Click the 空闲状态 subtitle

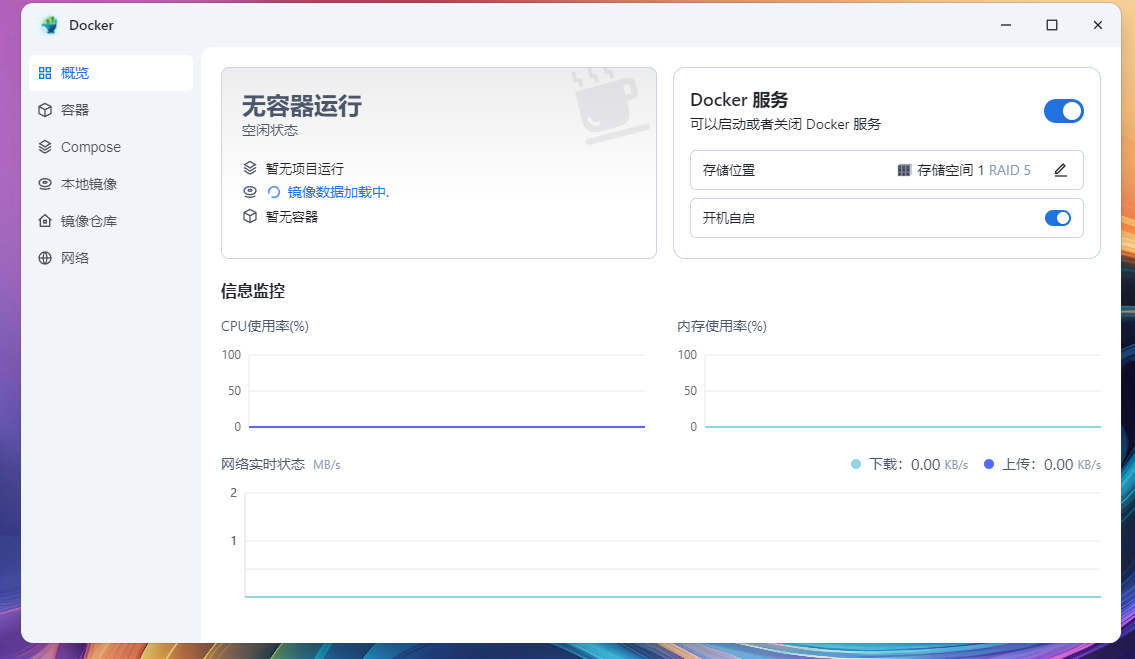coord(270,130)
